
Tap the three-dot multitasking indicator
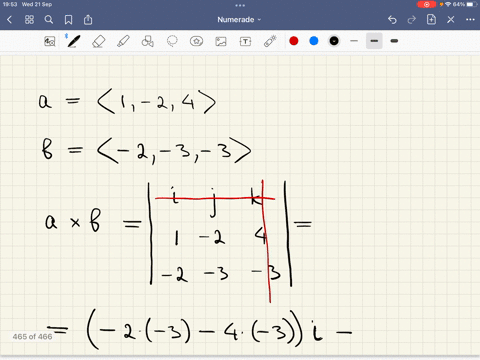[x=240, y=5]
